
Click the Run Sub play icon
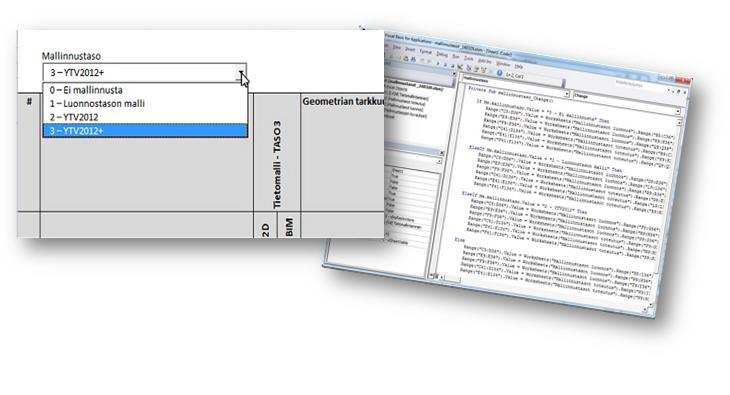438,63
